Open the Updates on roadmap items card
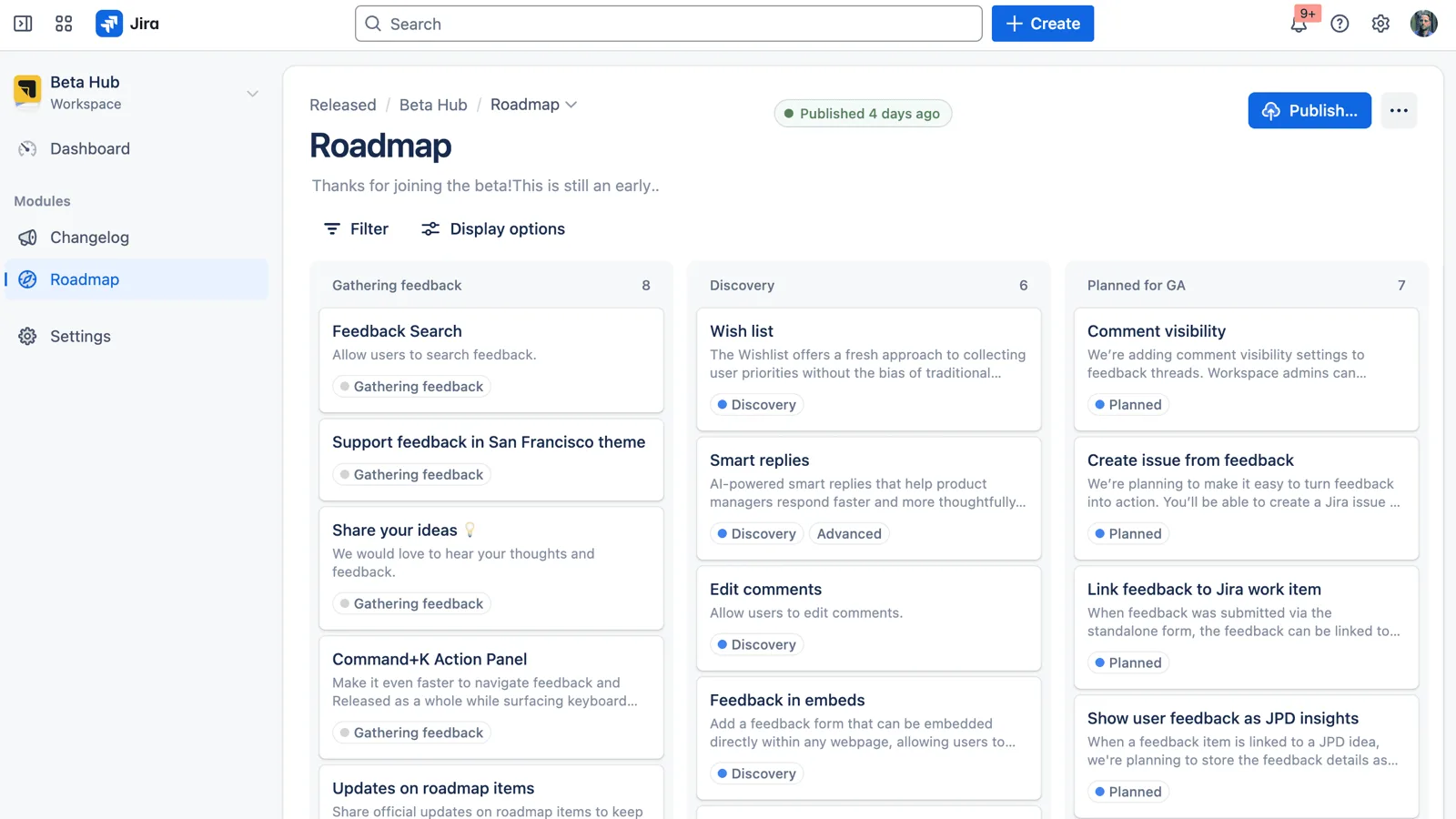 pyautogui.click(x=491, y=793)
